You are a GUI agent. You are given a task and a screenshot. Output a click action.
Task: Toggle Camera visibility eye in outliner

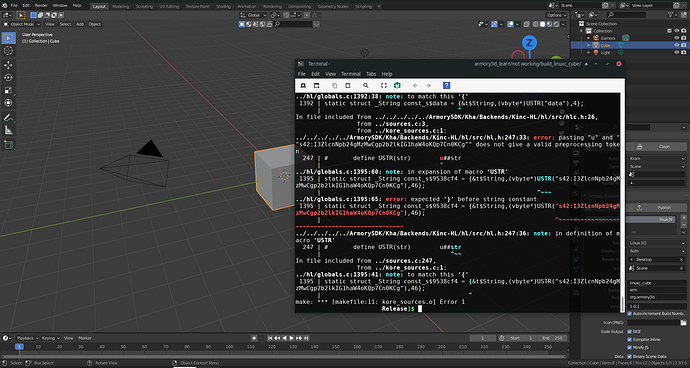677,38
